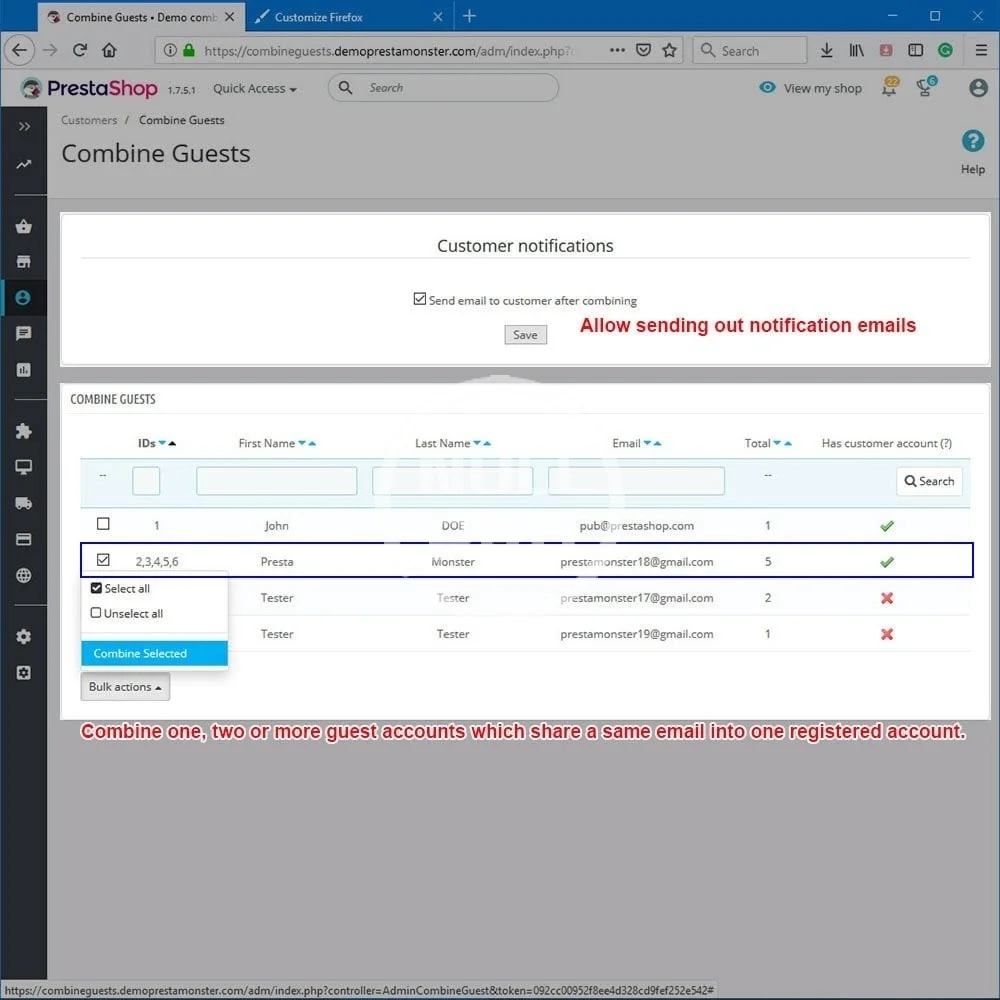1000x1000 pixels.
Task: Click the Shipping truck icon in the sidebar
Action: tap(23, 503)
